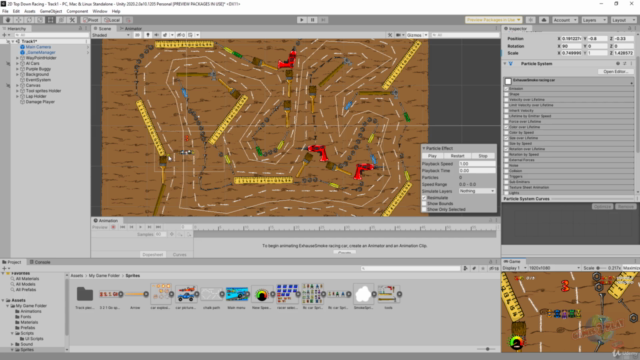
Task: Switch to the Animator tab
Action: click(130, 29)
